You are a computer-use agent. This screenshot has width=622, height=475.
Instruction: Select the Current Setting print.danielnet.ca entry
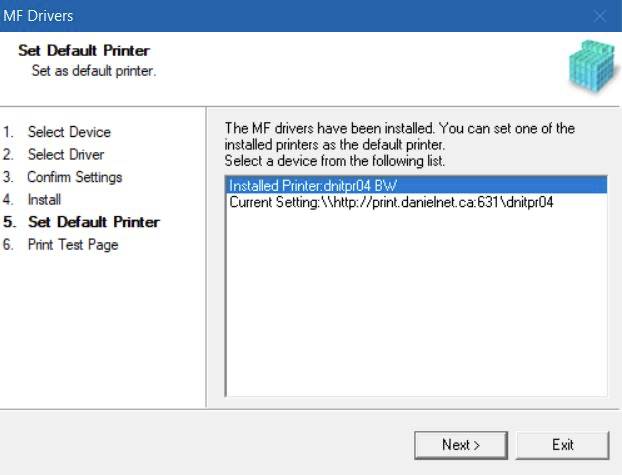tap(391, 202)
